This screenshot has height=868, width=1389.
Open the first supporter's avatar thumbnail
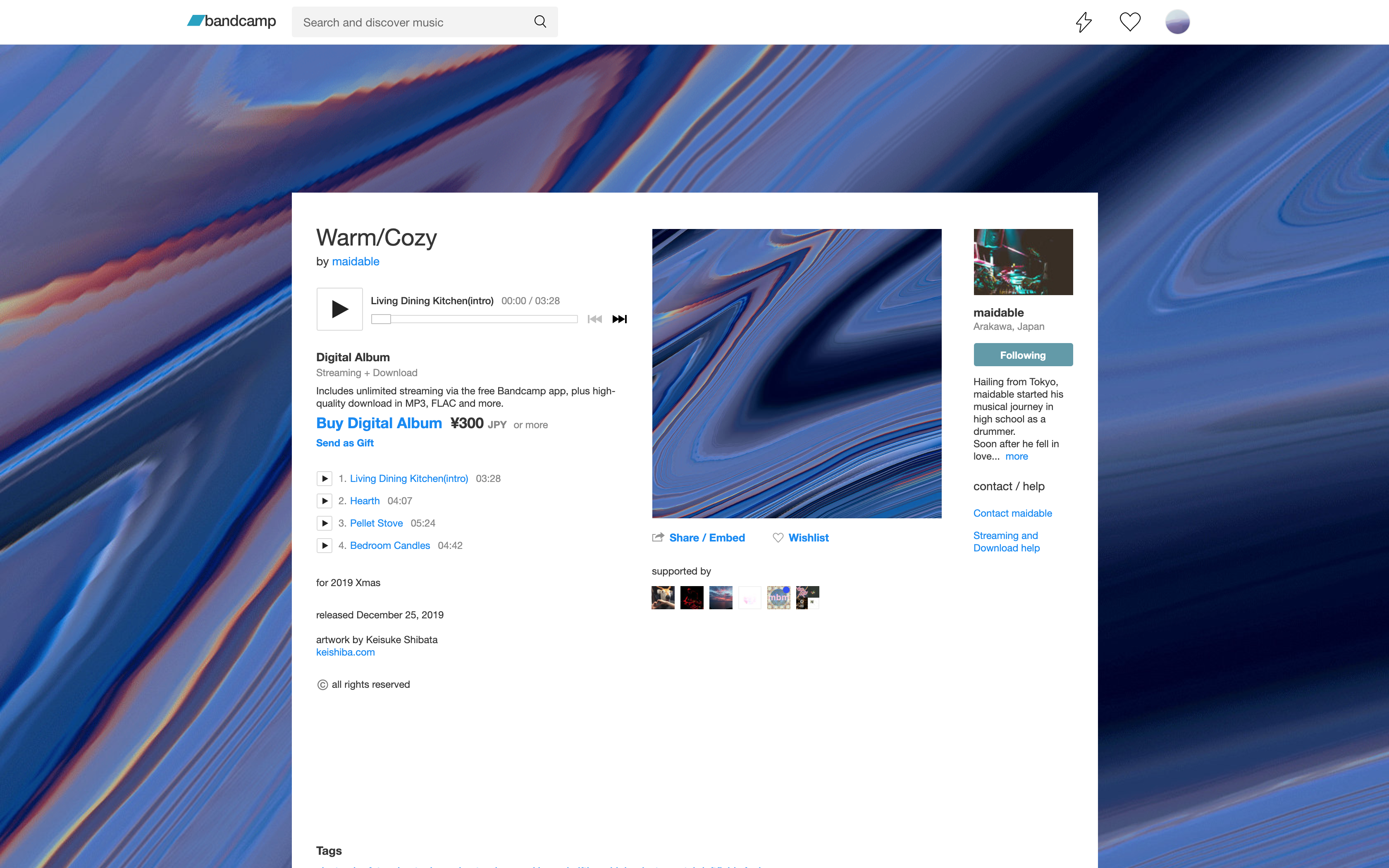(x=663, y=598)
